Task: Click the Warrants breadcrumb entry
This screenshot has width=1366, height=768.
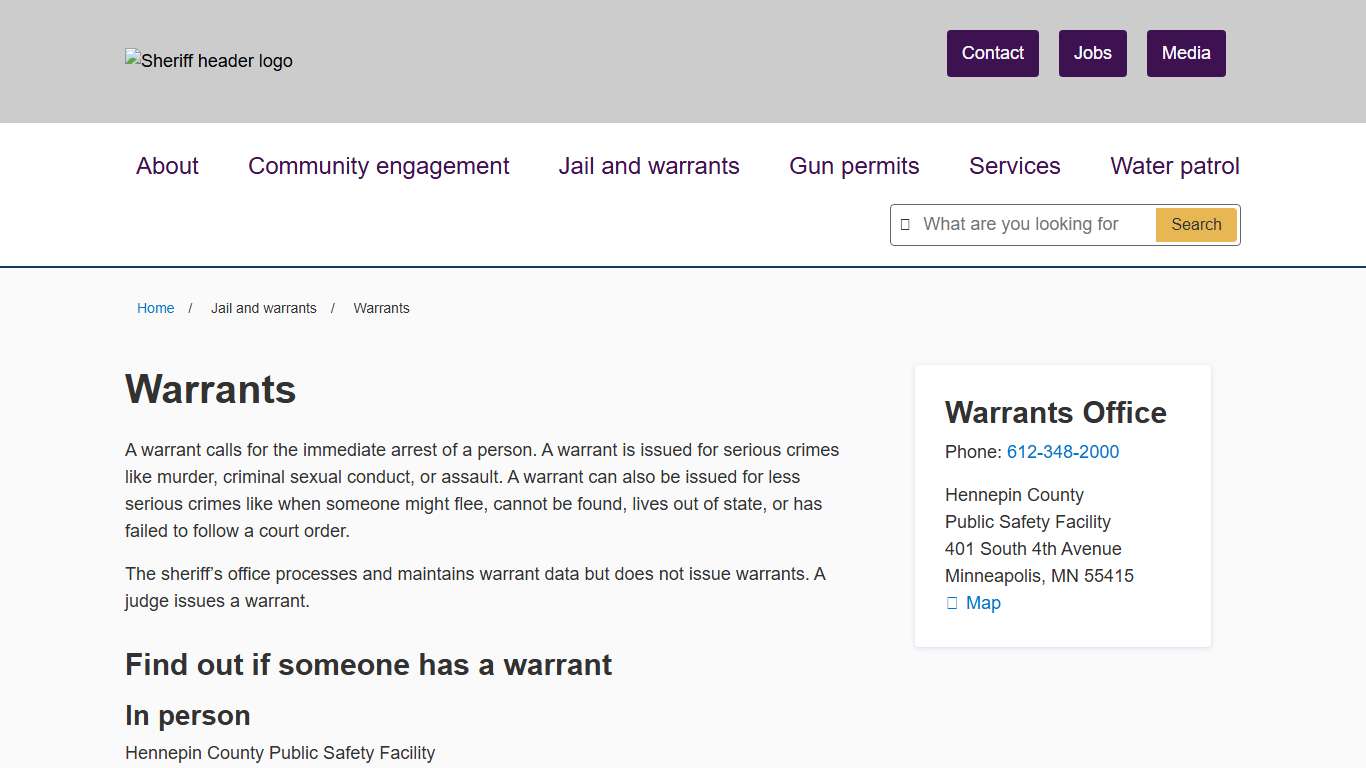Action: [x=381, y=308]
